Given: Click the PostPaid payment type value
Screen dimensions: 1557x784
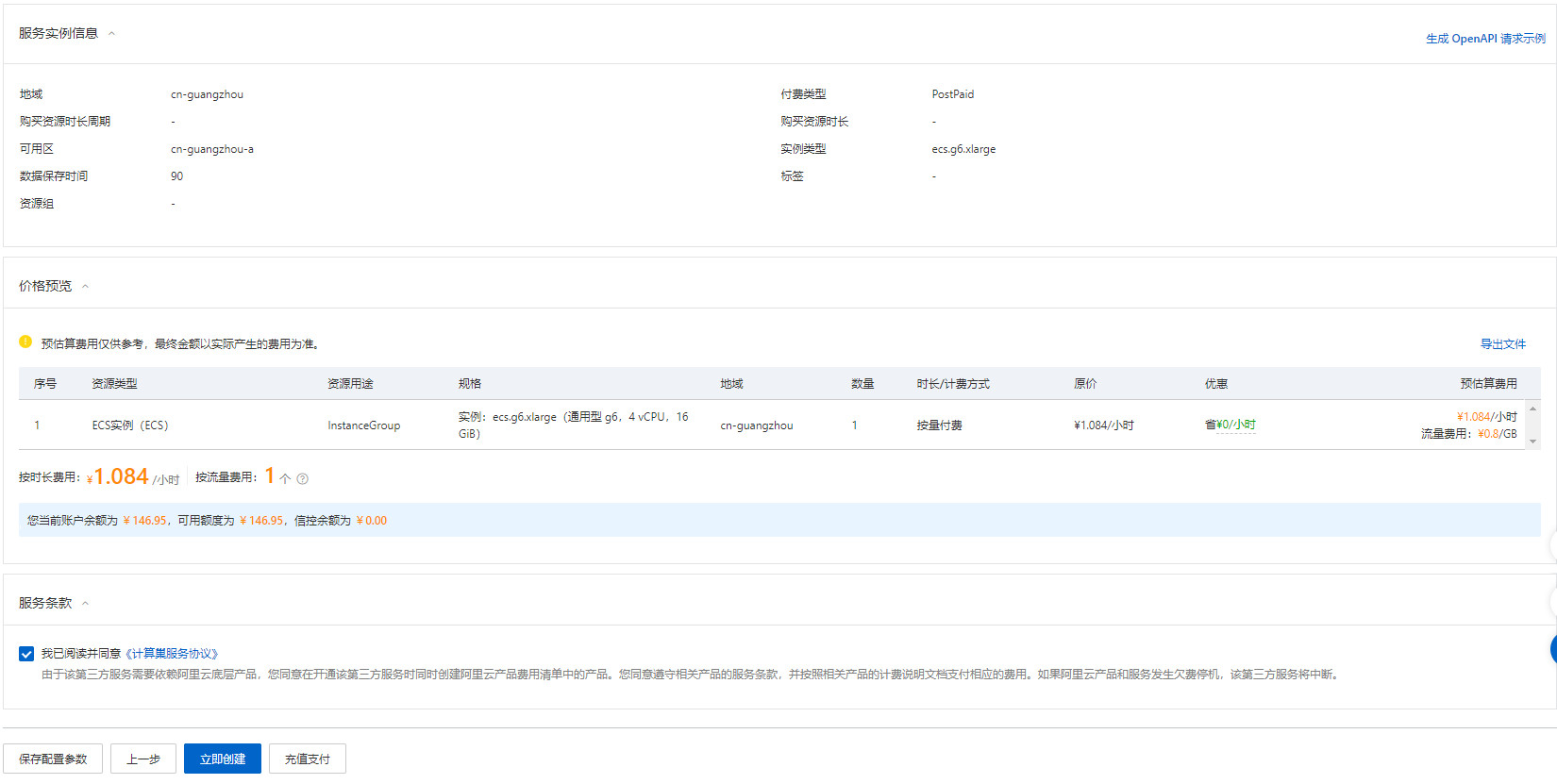Looking at the screenshot, I should click(x=953, y=94).
